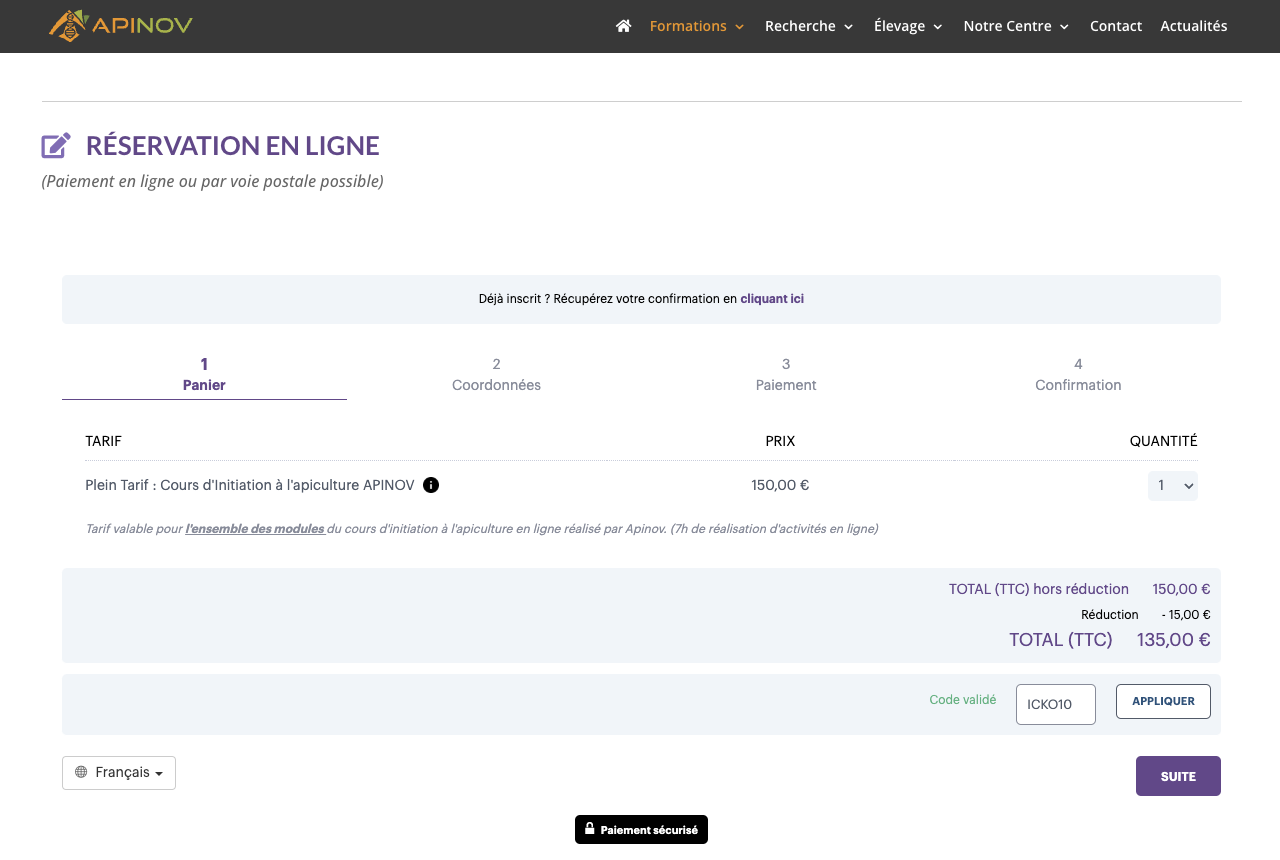Open the Élevage dropdown menu
The image size is (1280, 860).
(x=908, y=26)
